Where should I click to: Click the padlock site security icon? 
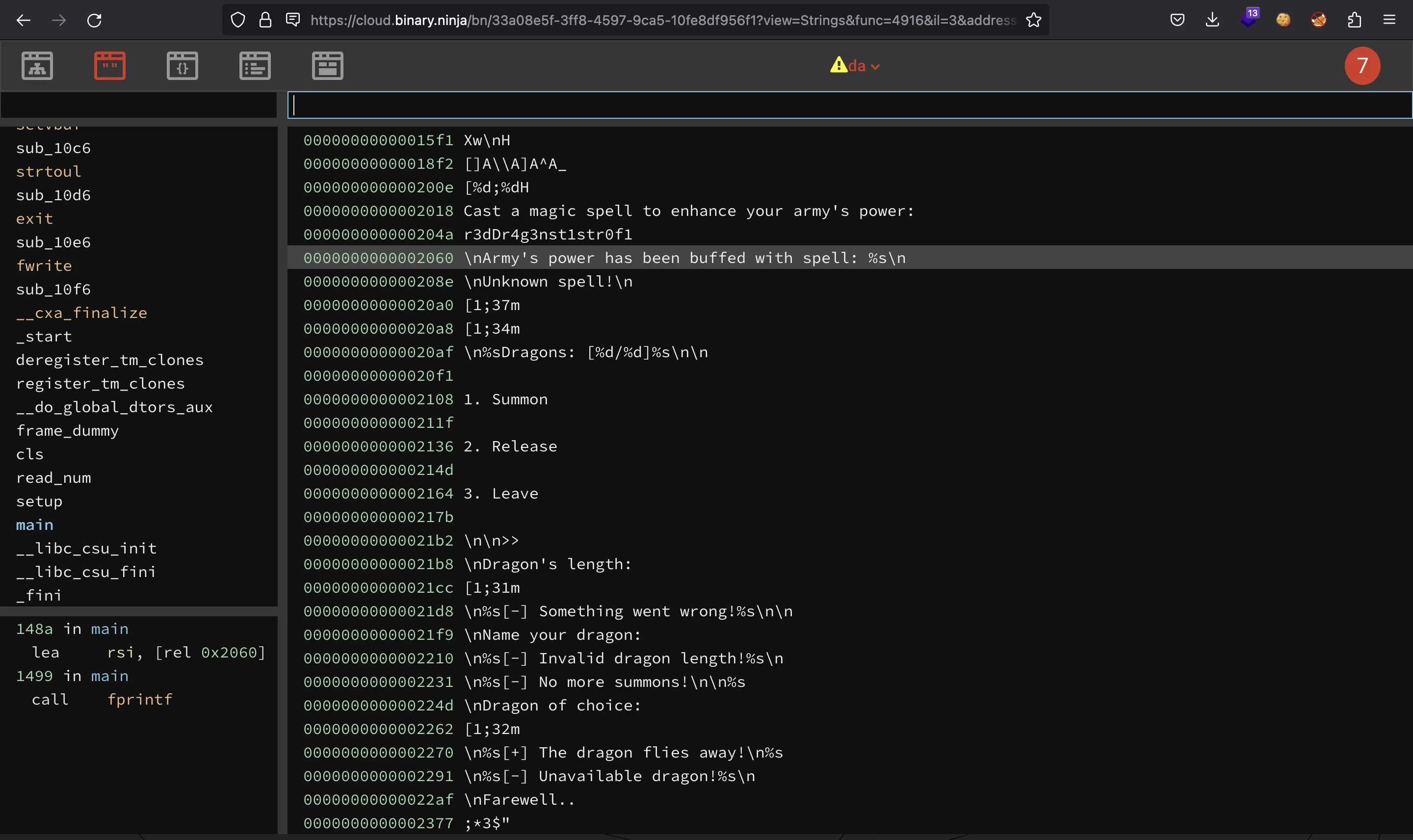(265, 21)
